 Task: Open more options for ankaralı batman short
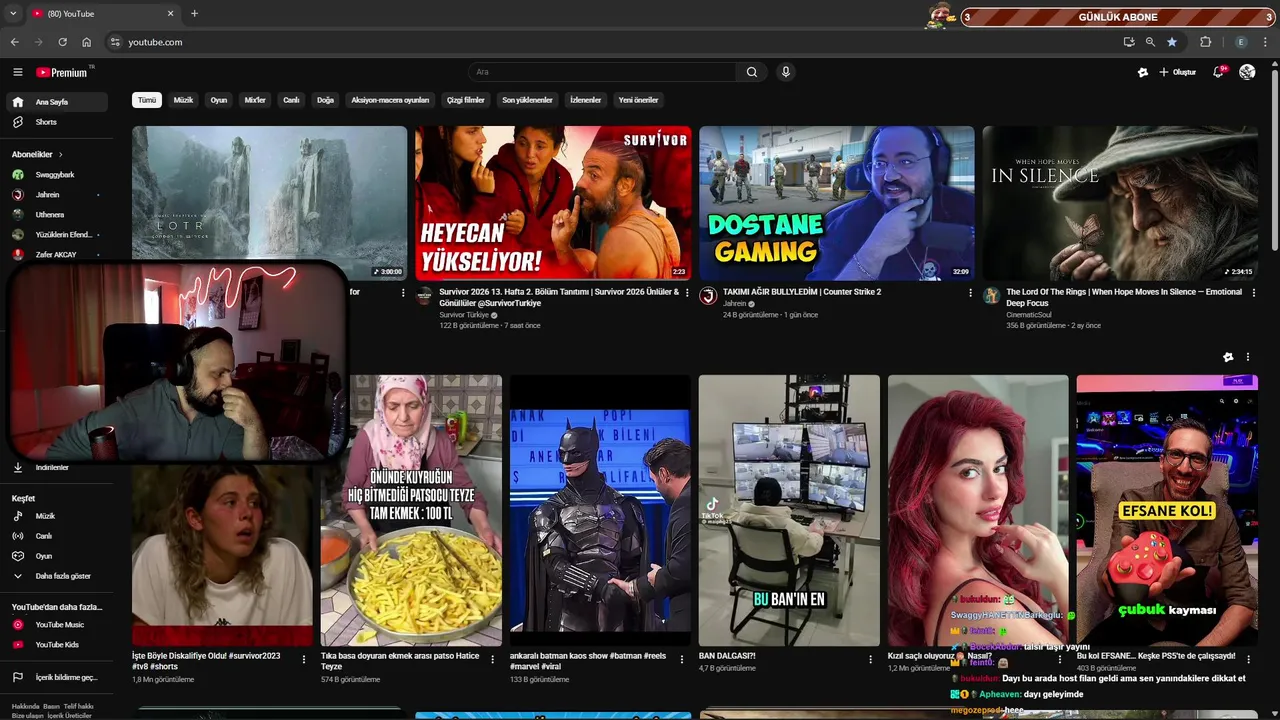point(682,659)
